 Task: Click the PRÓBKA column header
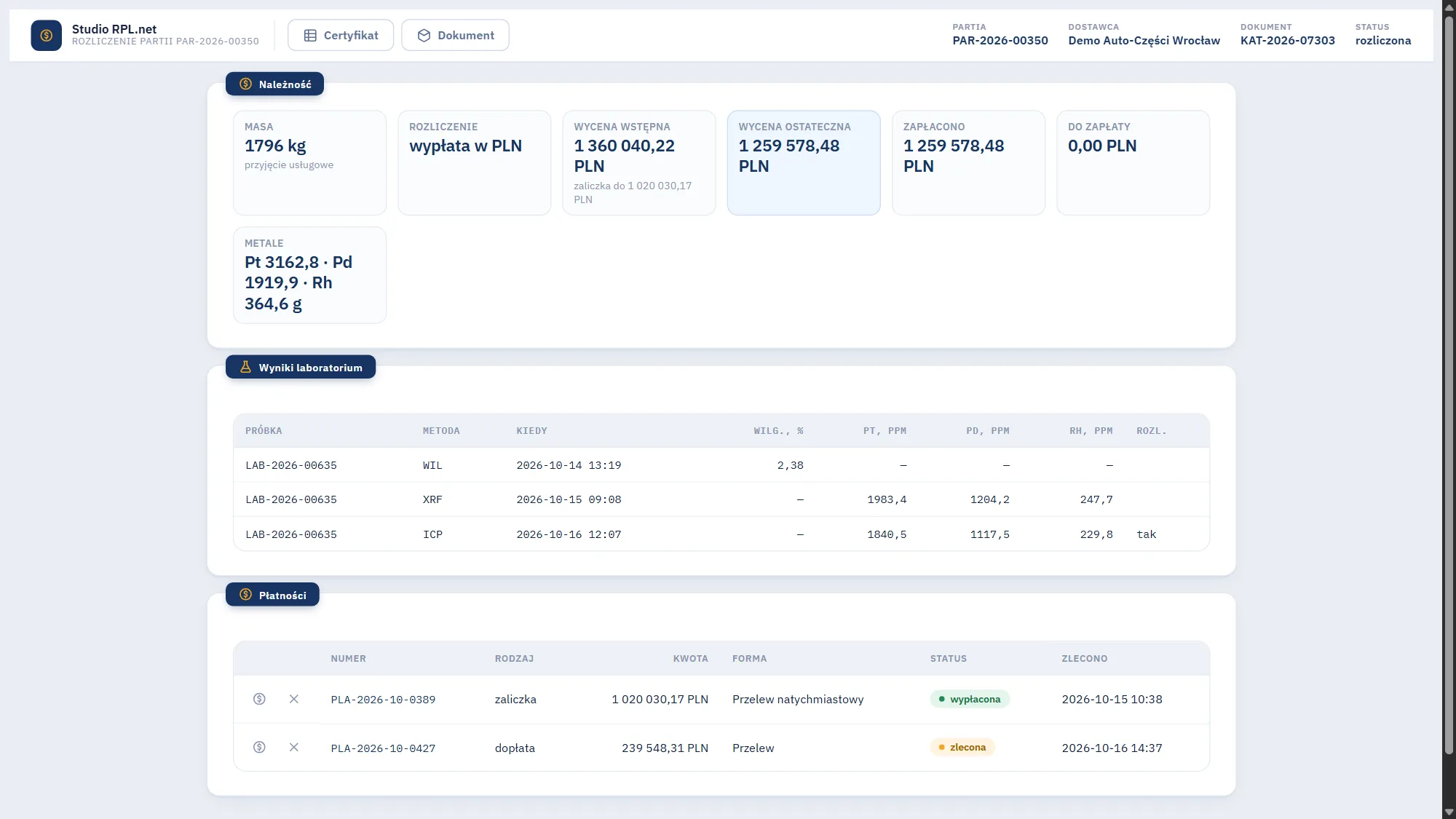pos(264,431)
